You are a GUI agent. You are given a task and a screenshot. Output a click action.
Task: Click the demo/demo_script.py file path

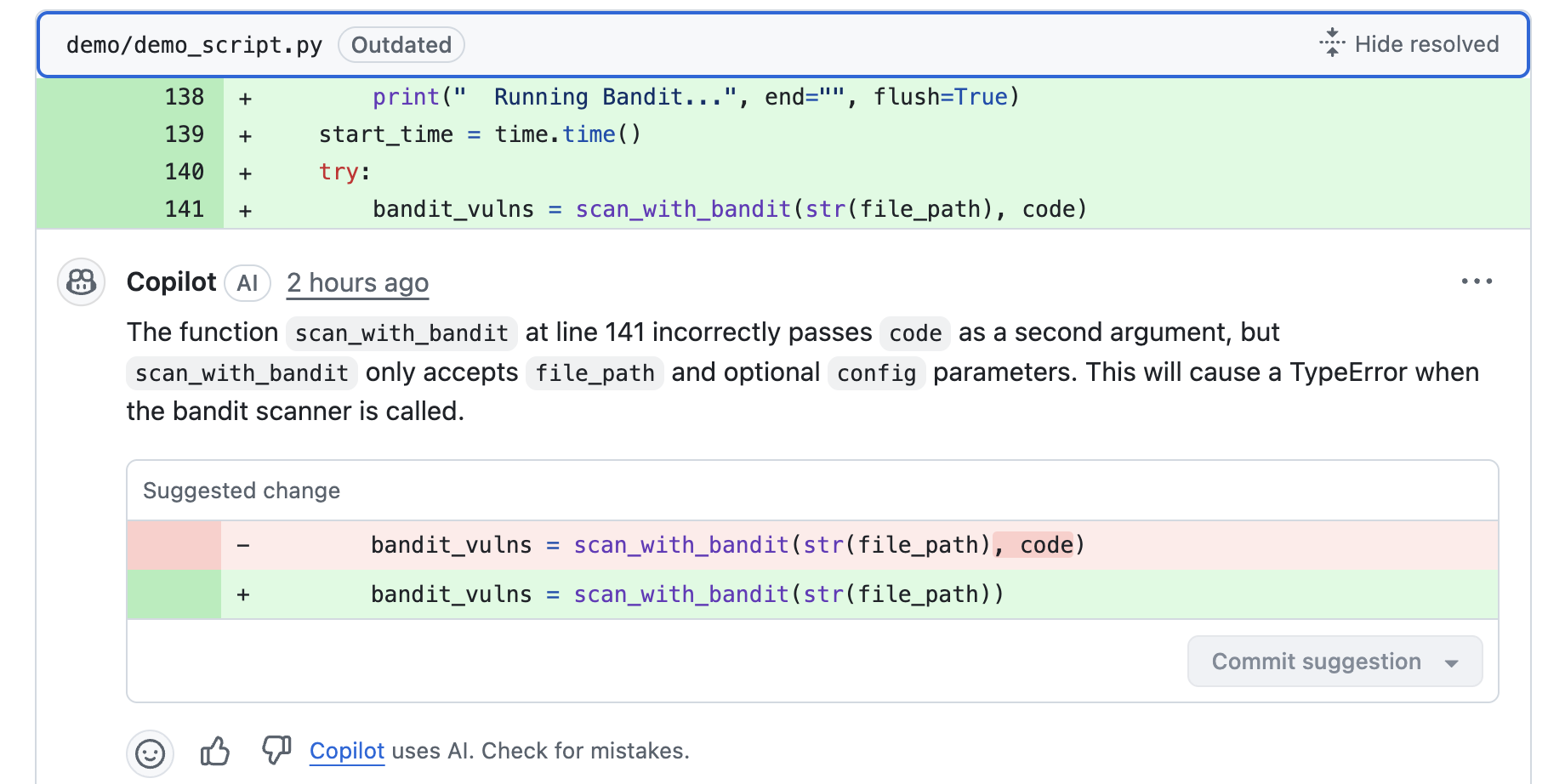pyautogui.click(x=194, y=45)
